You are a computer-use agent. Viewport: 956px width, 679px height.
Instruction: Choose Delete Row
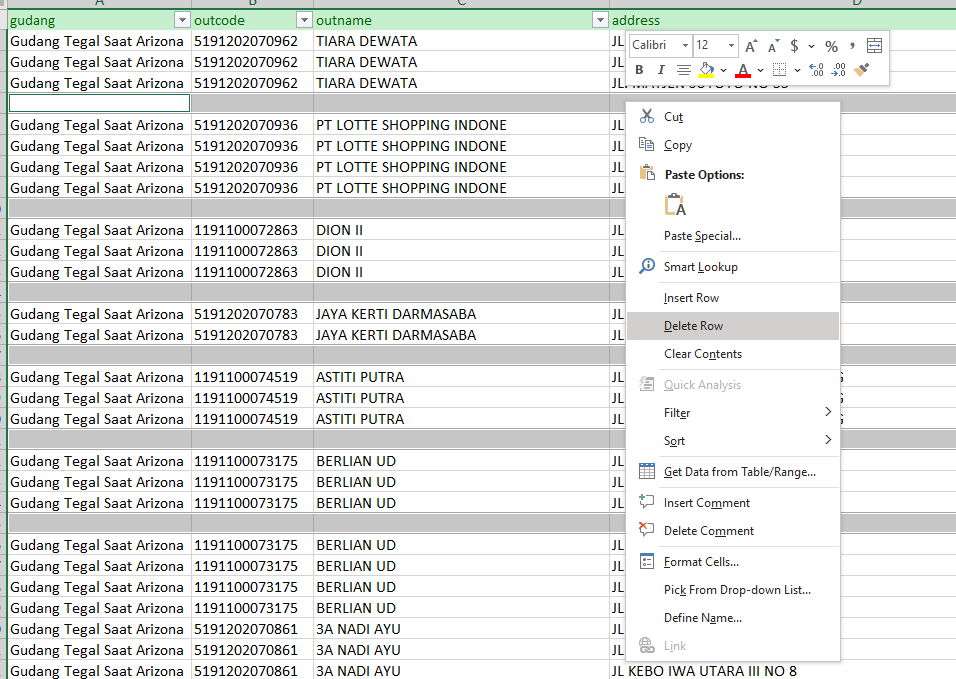point(733,326)
